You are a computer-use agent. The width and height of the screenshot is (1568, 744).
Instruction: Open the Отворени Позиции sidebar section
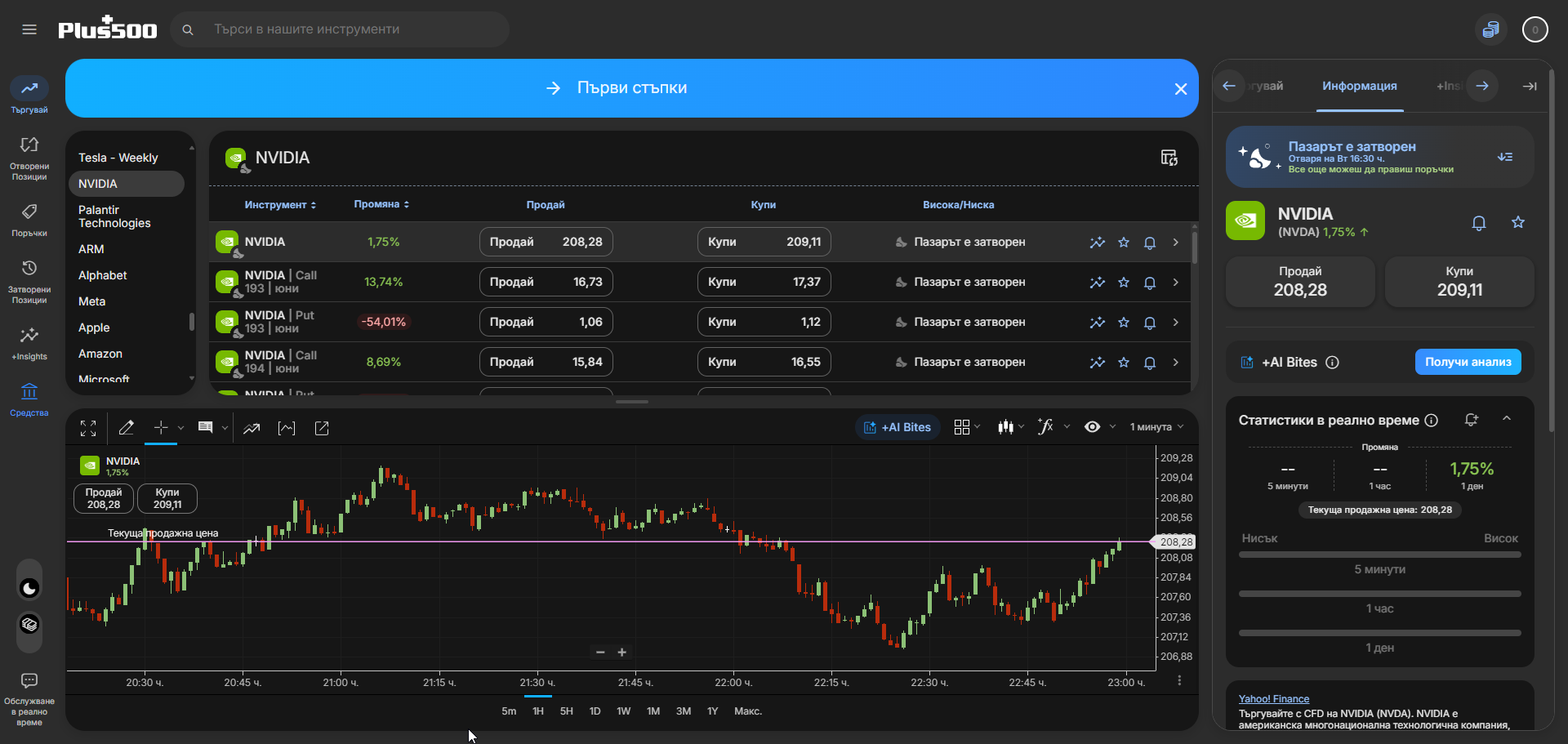point(29,158)
